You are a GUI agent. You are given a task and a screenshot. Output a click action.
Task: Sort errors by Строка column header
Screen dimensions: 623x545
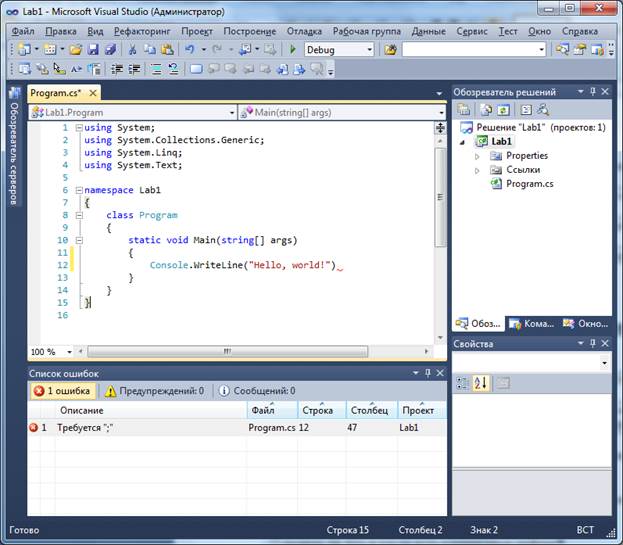coord(322,410)
